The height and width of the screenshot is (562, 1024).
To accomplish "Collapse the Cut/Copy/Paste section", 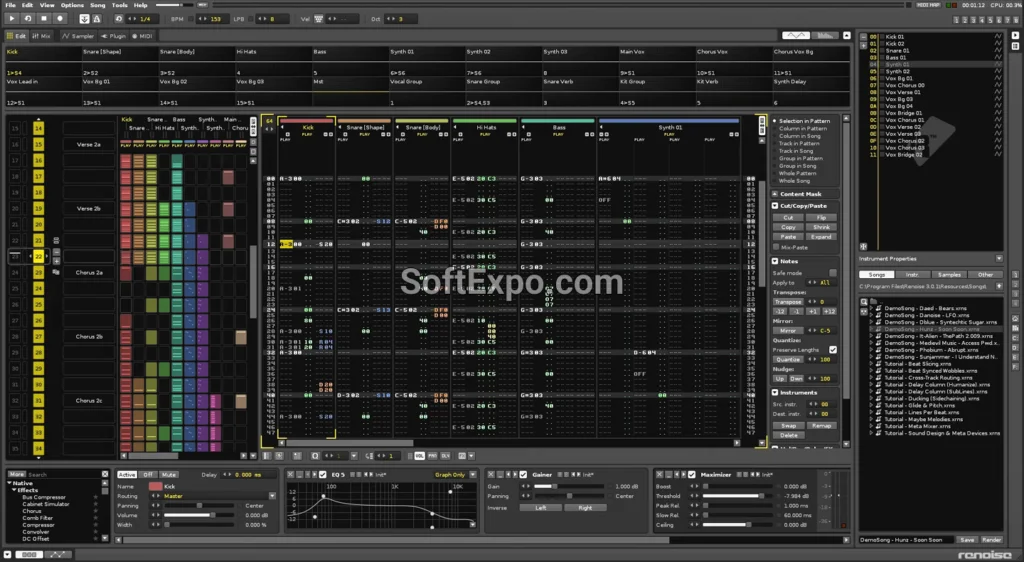I will (x=775, y=206).
